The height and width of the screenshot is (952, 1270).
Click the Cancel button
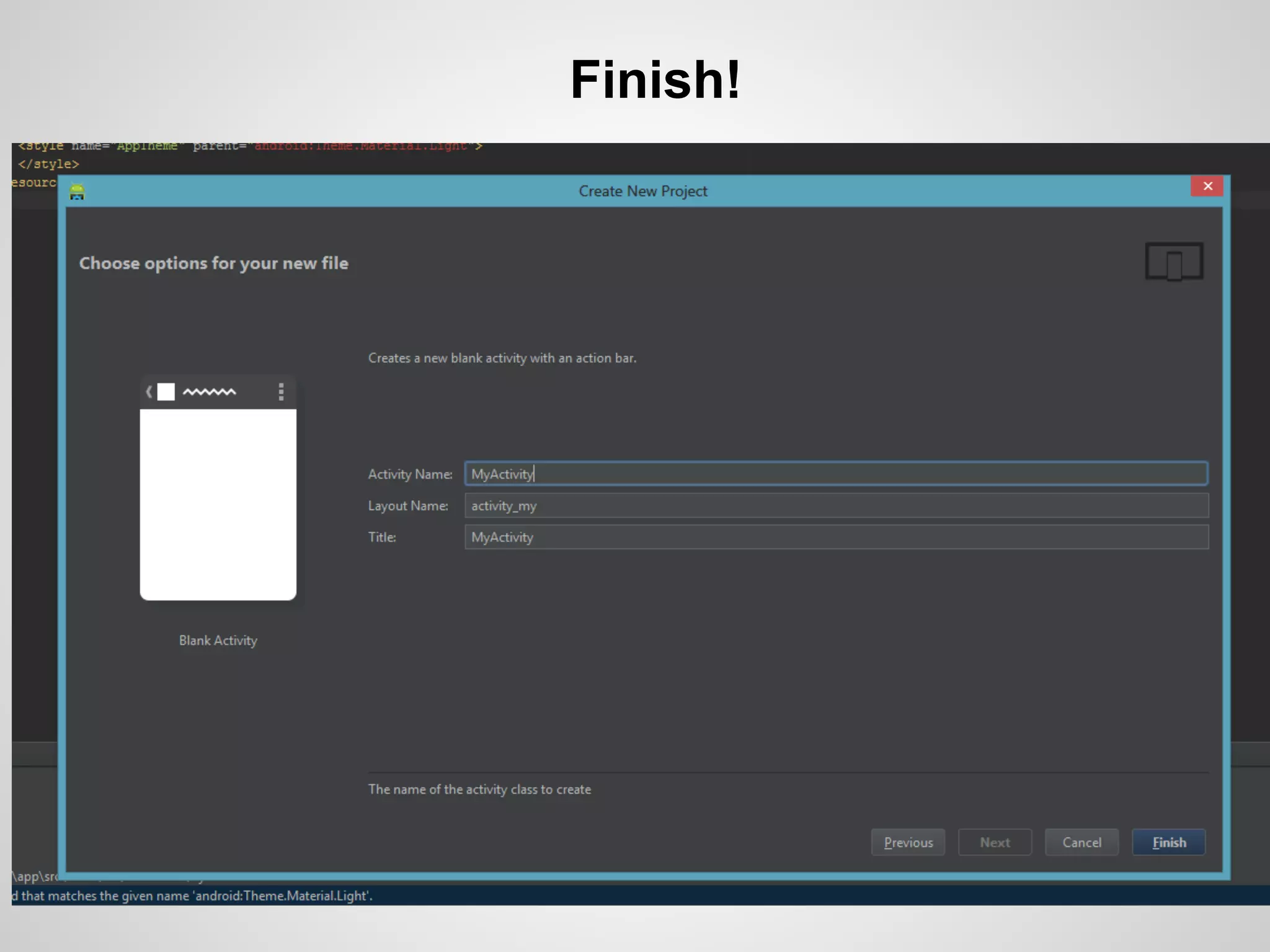(x=1081, y=842)
